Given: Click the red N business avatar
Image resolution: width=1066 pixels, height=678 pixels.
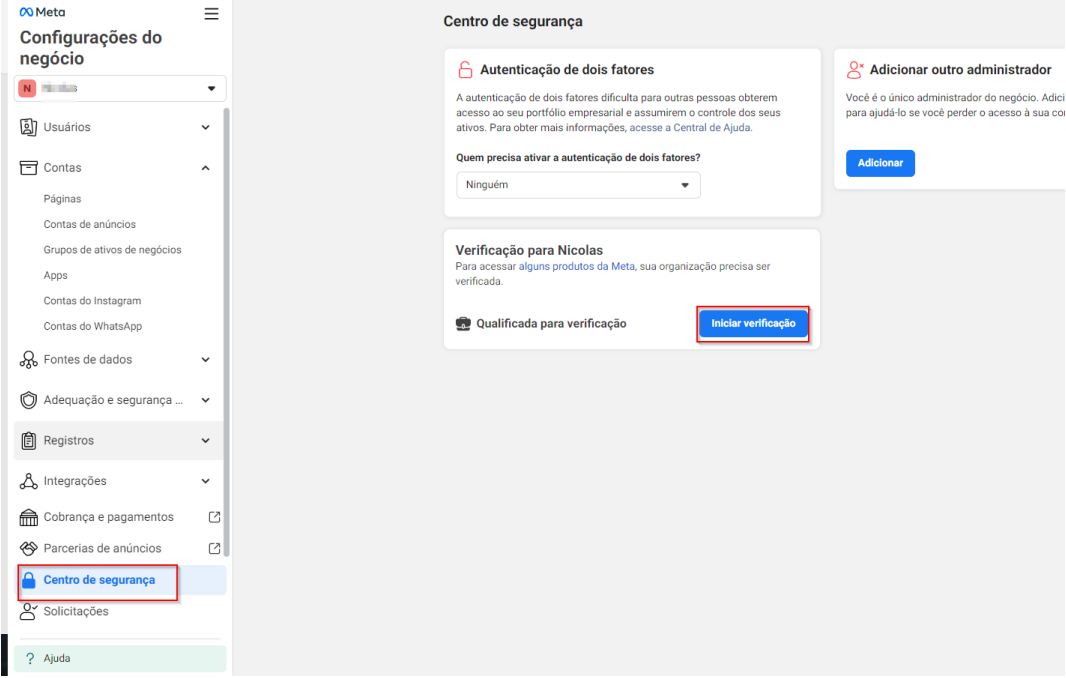Looking at the screenshot, I should (27, 88).
